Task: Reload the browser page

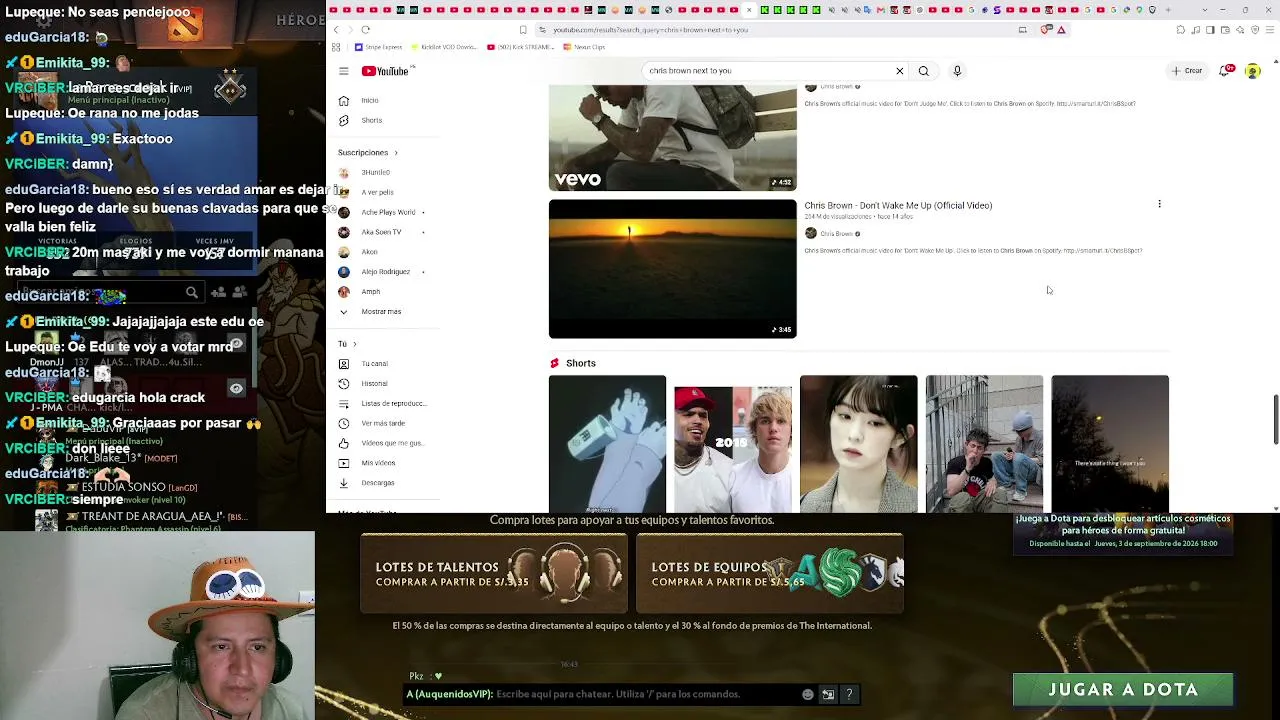Action: (x=366, y=30)
